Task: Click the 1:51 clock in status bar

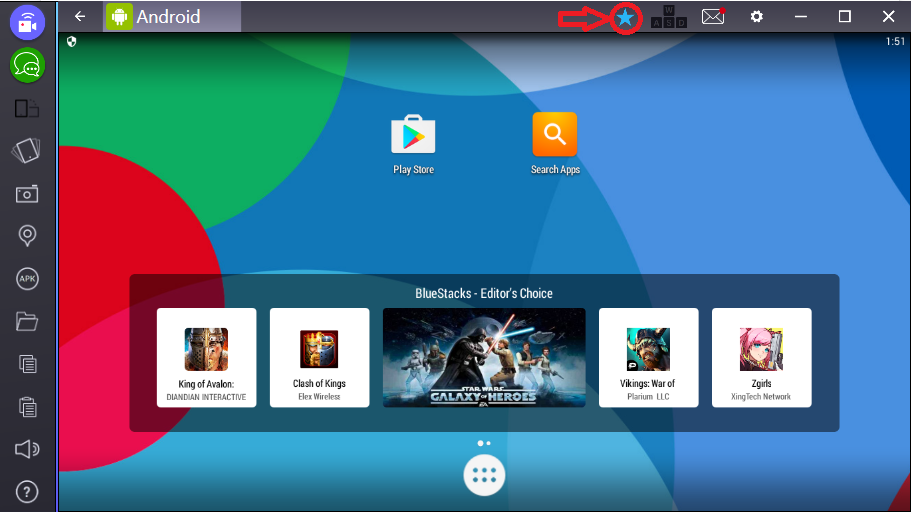Action: pyautogui.click(x=895, y=41)
